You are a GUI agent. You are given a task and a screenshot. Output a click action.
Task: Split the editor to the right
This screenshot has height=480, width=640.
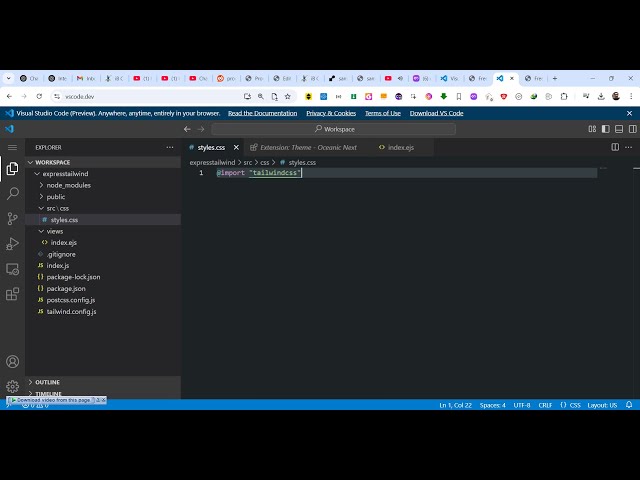(x=615, y=147)
